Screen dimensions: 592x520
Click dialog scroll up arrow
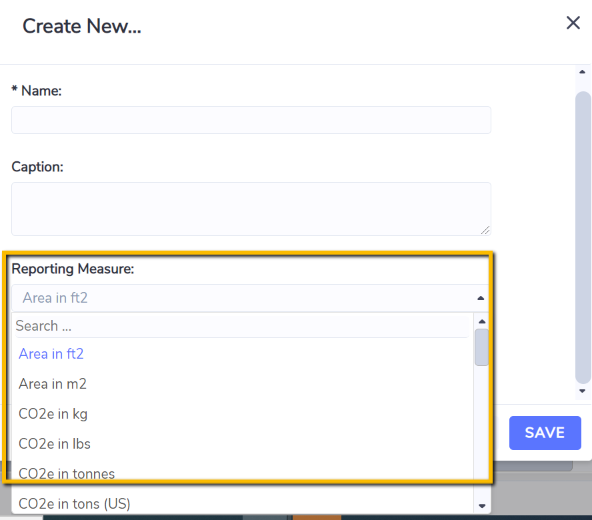click(x=582, y=72)
